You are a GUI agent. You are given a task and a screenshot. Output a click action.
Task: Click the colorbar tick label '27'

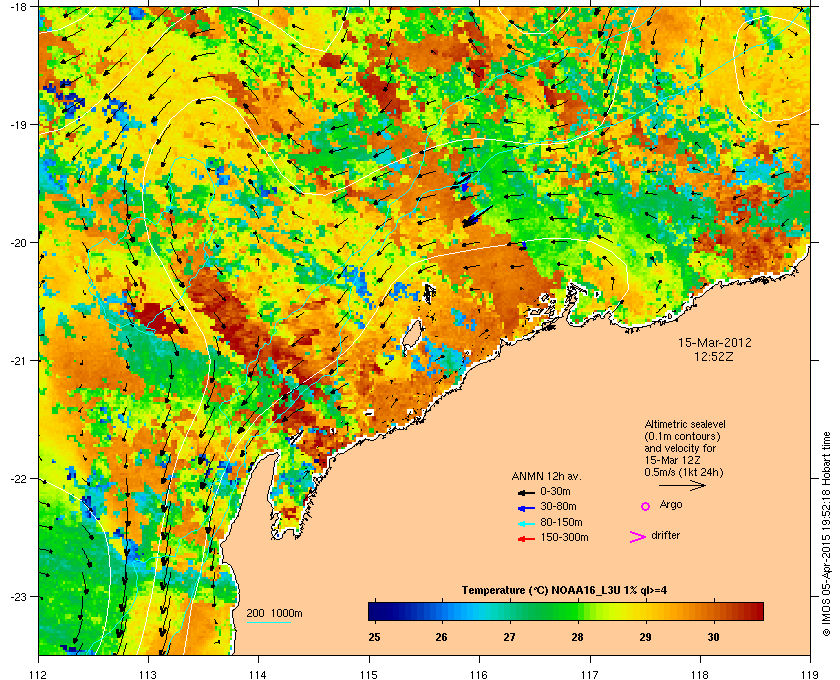coord(509,637)
